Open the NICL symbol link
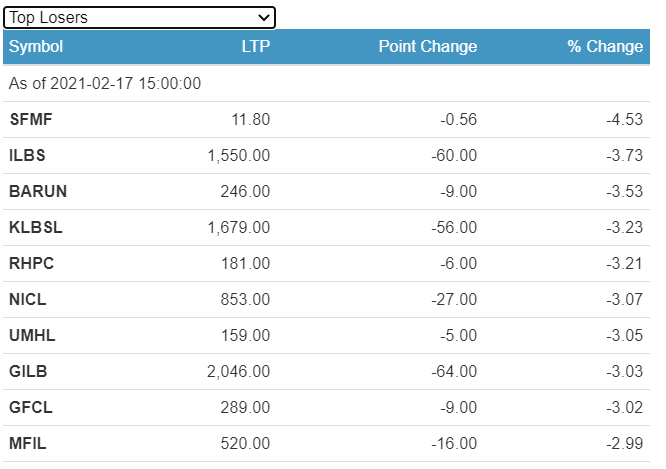Screen dimensions: 666x469 pos(27,300)
